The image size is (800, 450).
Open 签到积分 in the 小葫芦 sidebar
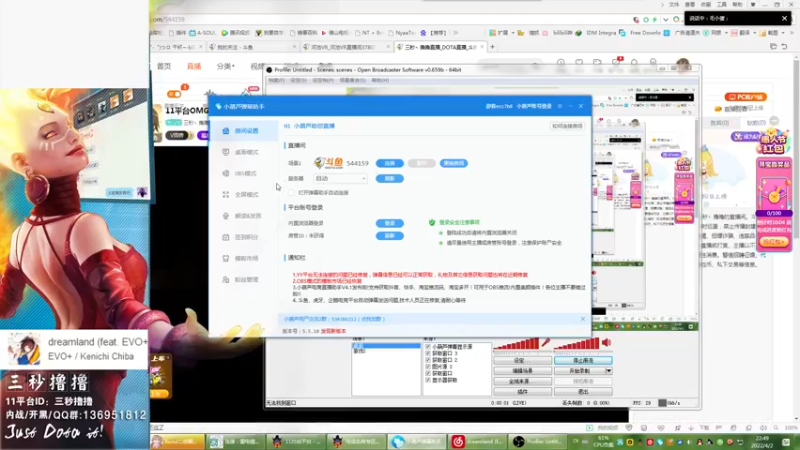click(x=244, y=237)
